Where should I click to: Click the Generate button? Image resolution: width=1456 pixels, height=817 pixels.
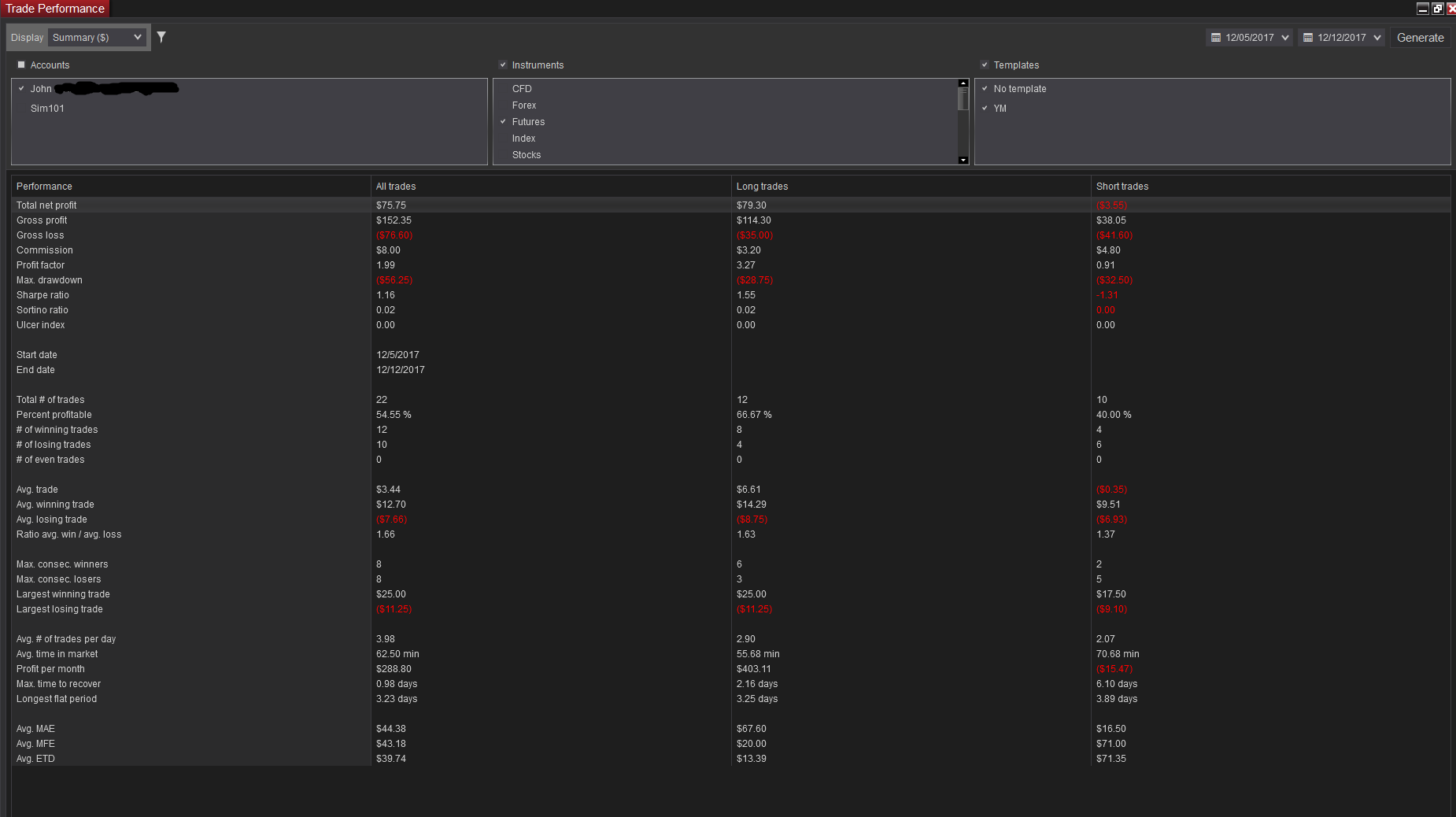pos(1420,38)
